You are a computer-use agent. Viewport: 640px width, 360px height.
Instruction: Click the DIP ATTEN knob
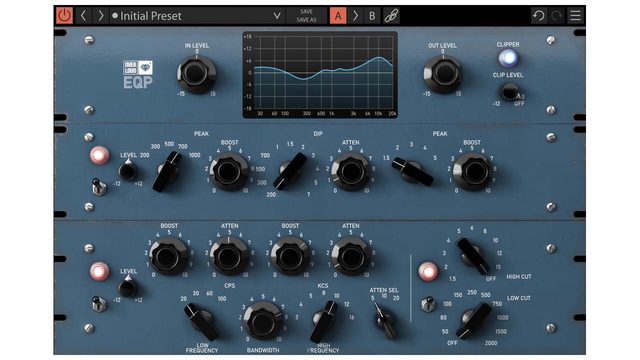(351, 172)
